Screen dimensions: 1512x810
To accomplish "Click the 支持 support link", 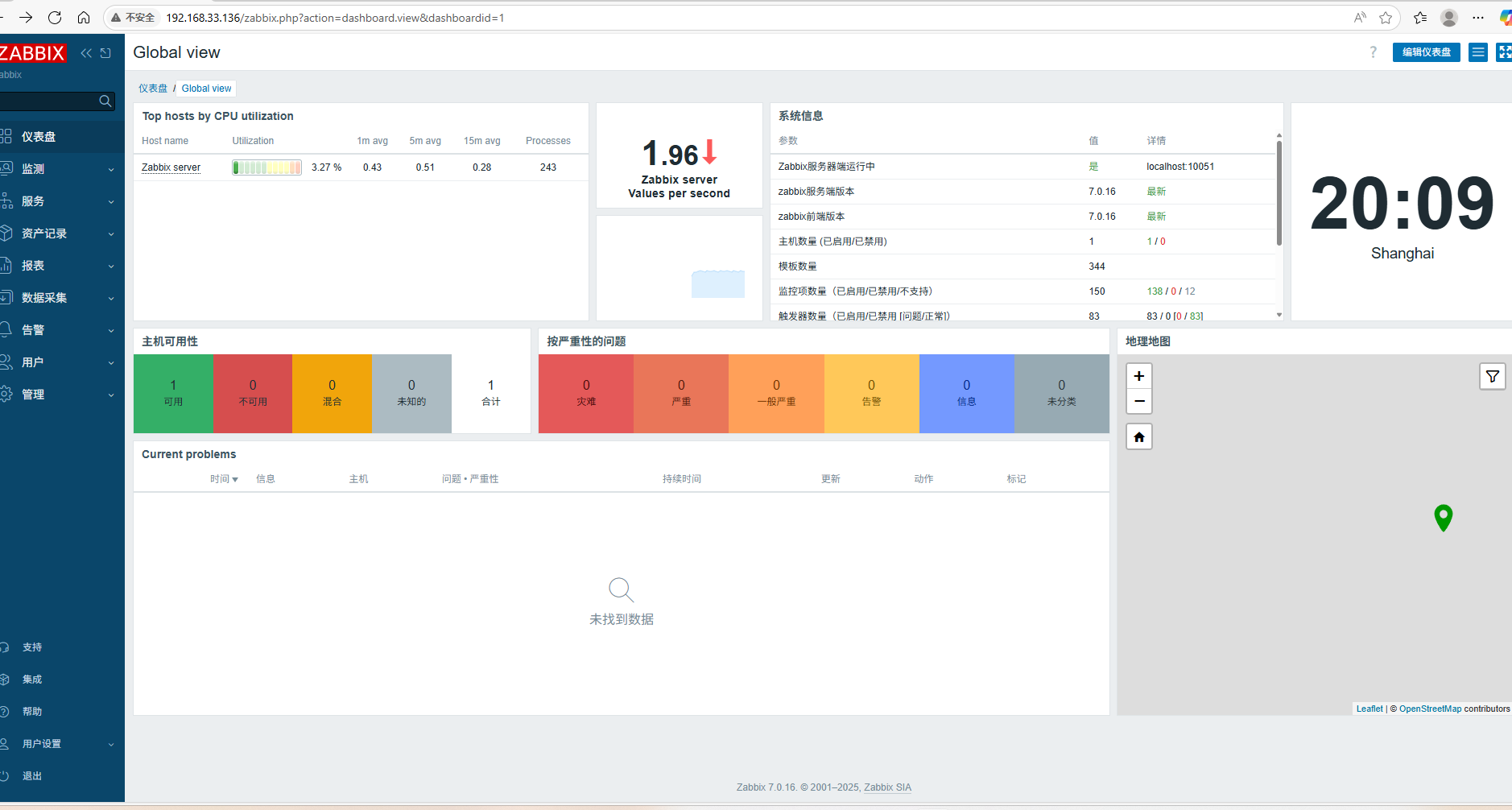I will click(x=32, y=647).
